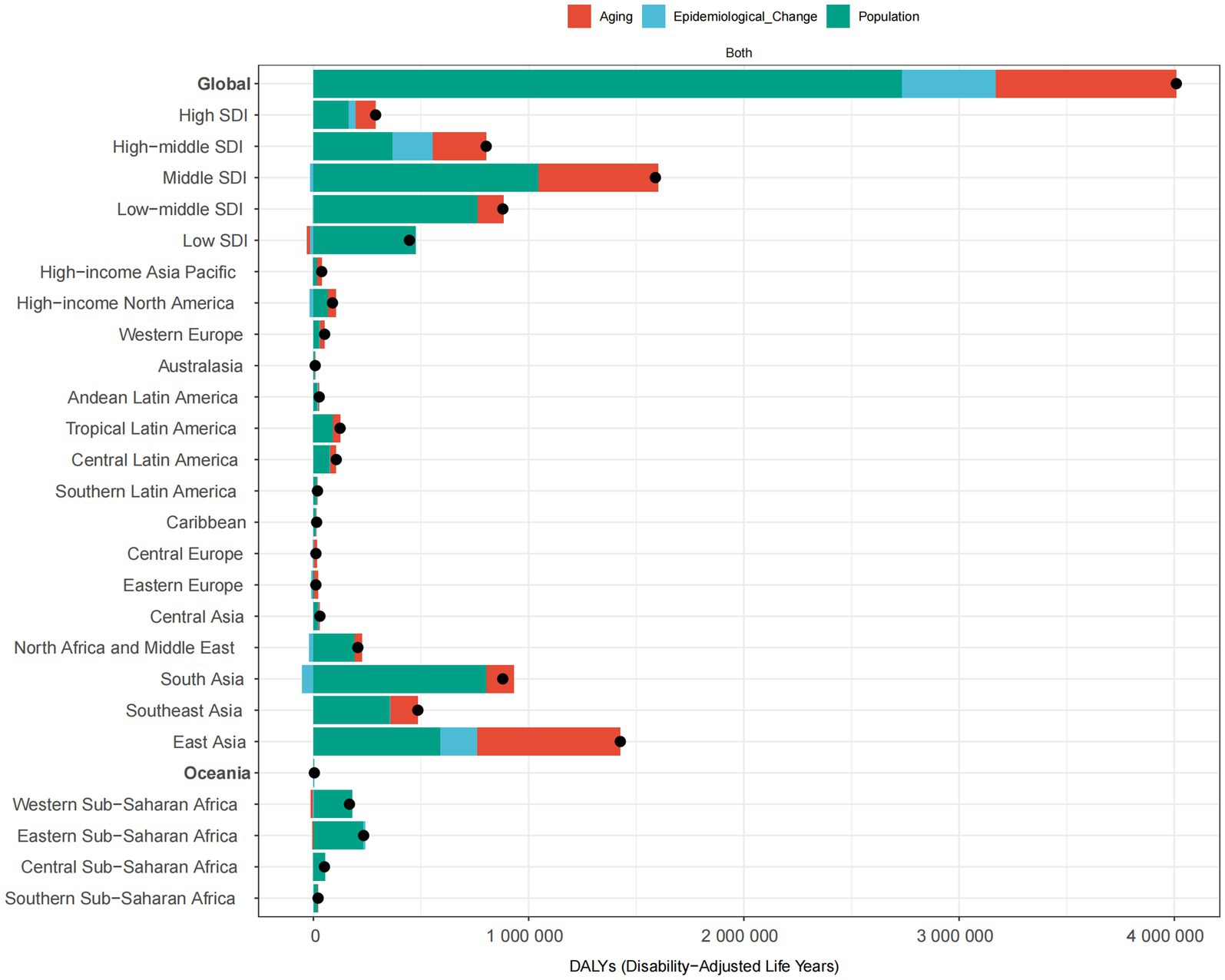Click the Oceania total black dot

(314, 773)
